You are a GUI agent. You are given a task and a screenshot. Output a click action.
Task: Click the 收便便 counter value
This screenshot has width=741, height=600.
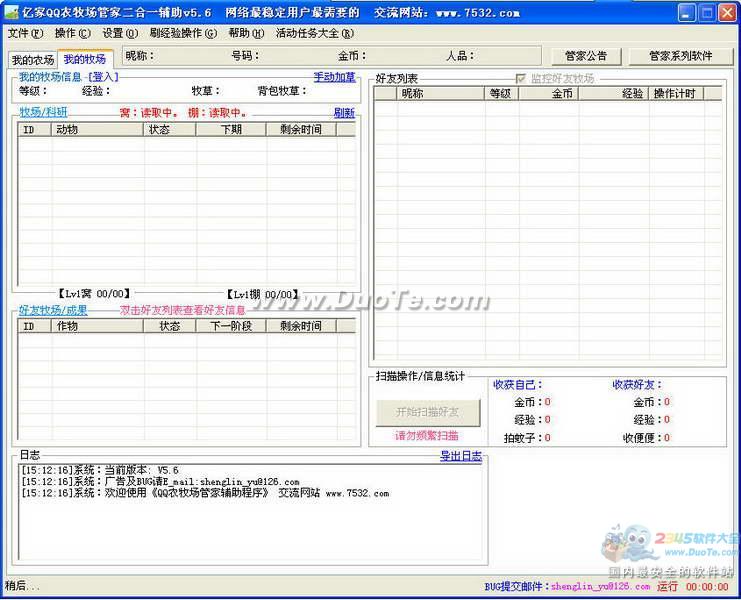667,438
